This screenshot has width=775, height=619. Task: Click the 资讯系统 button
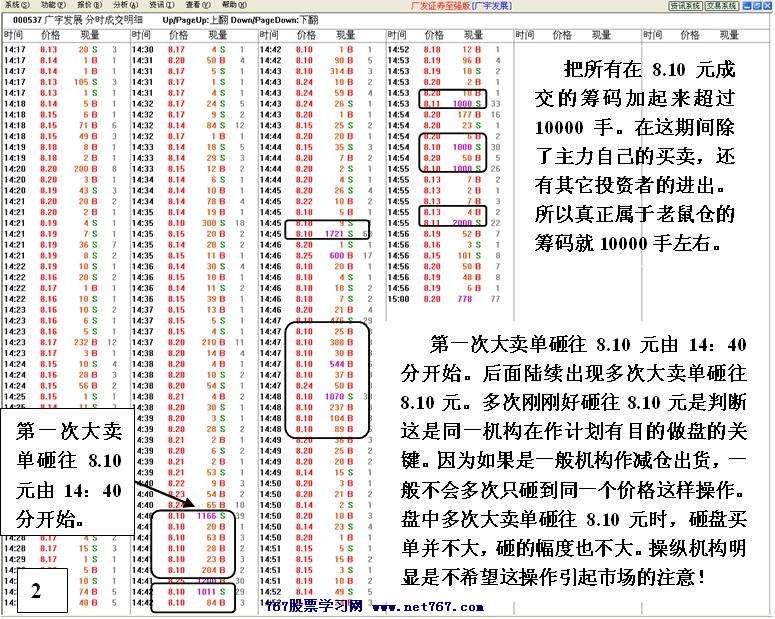coord(684,5)
